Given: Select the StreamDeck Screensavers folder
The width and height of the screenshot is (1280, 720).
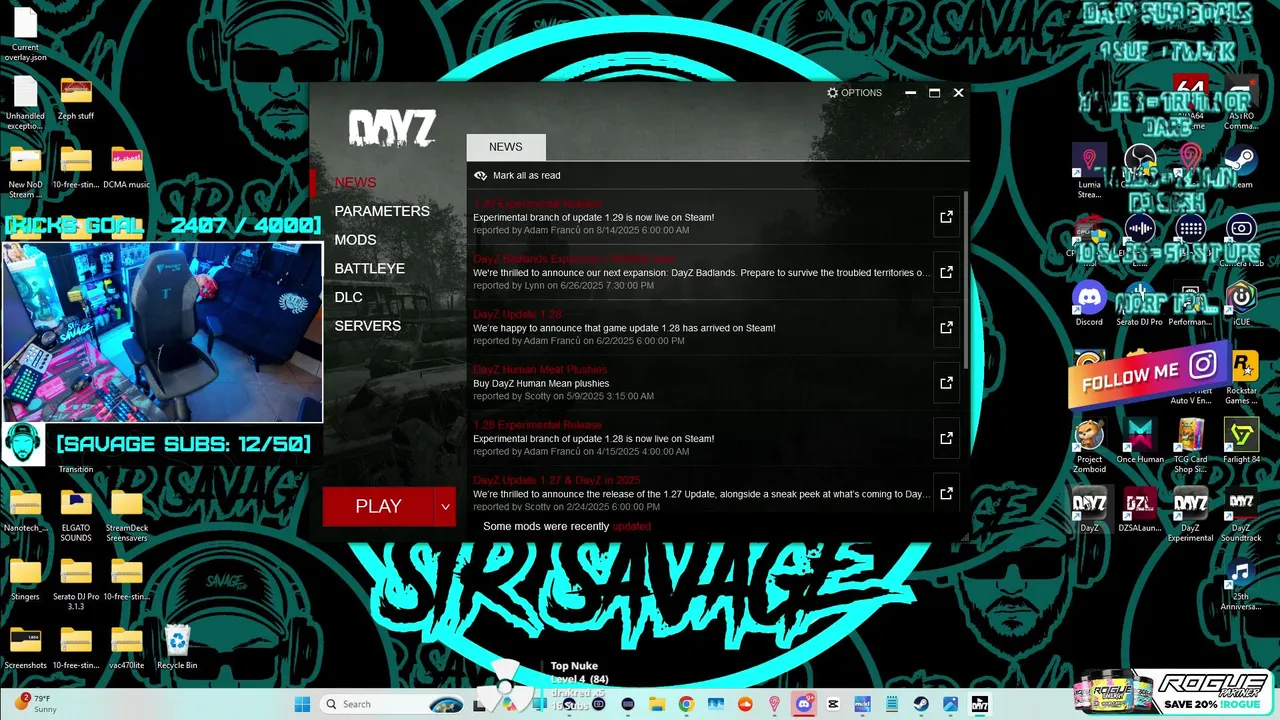Looking at the screenshot, I should 126,515.
